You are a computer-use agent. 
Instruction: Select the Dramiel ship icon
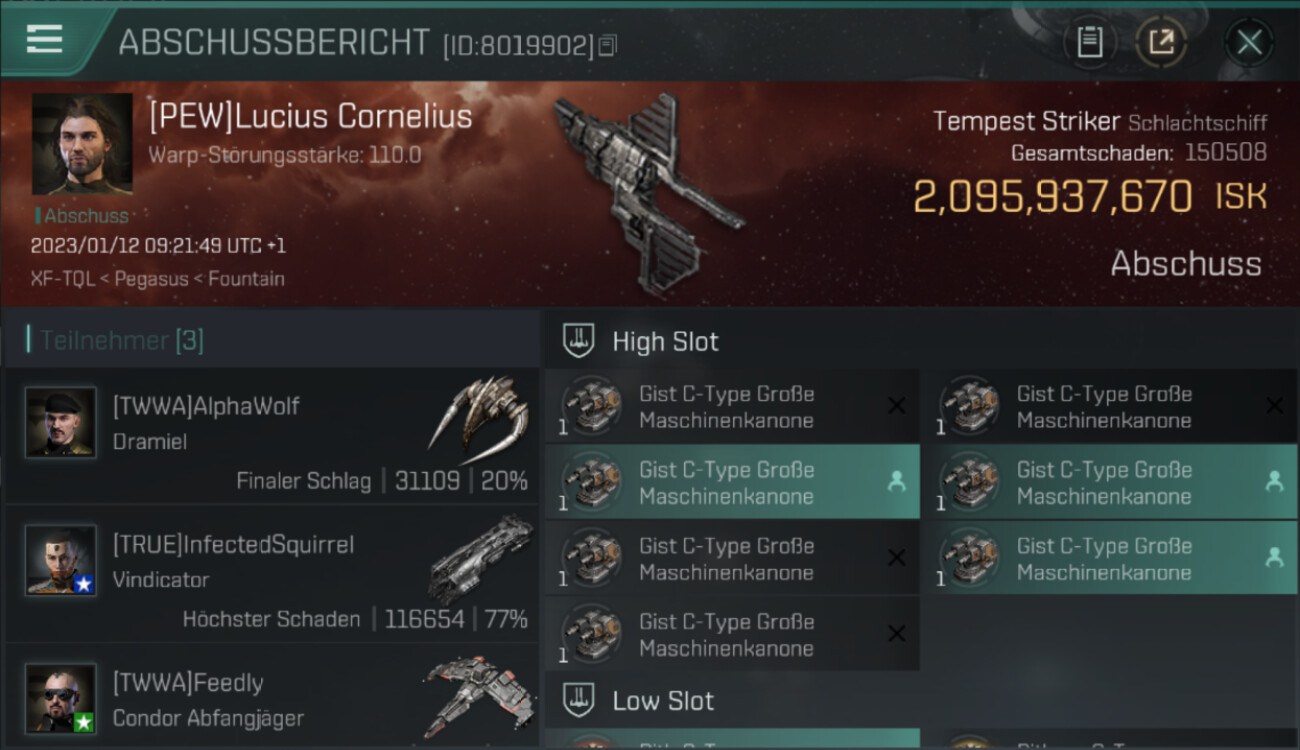point(478,413)
